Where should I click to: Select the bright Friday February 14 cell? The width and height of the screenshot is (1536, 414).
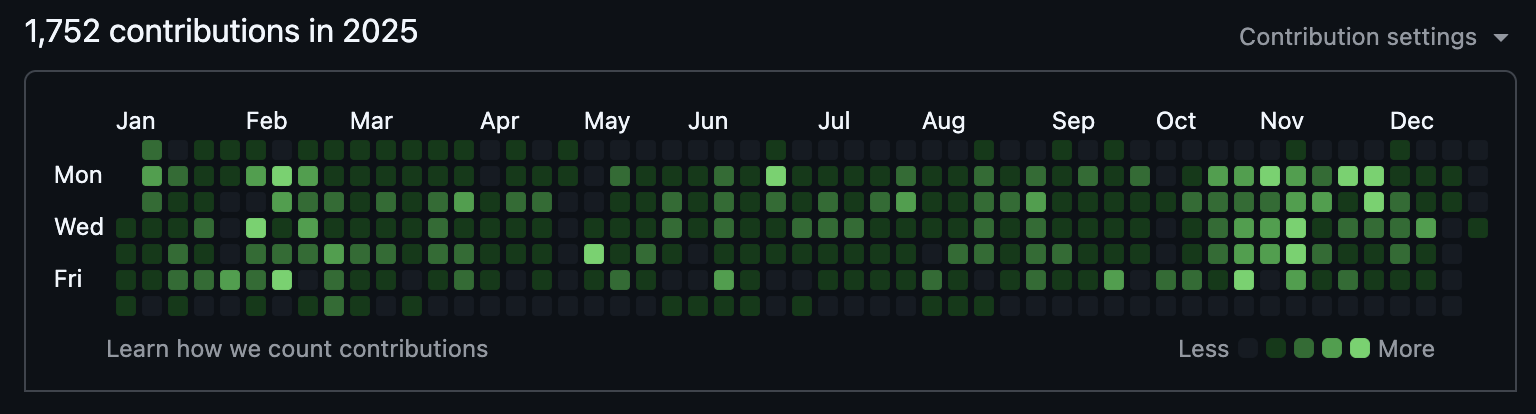tap(282, 280)
